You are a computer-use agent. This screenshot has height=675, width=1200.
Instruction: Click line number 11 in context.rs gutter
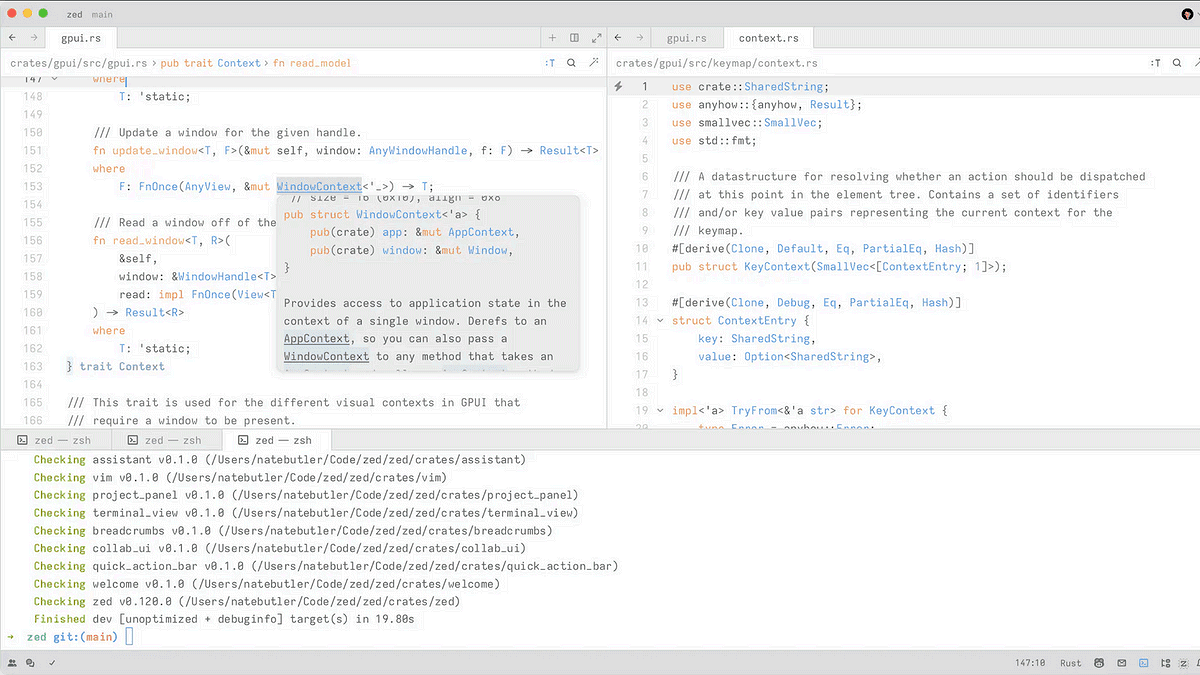(641, 267)
